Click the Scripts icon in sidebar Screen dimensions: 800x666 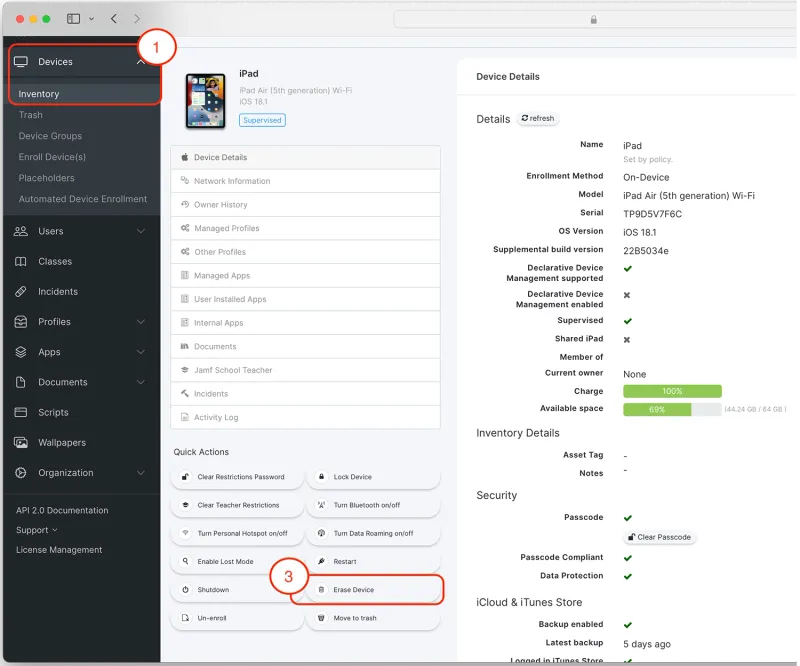click(20, 412)
